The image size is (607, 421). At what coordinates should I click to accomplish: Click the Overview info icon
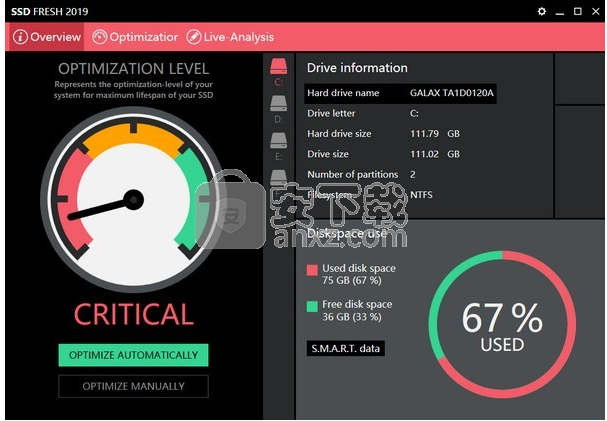pyautogui.click(x=20, y=37)
